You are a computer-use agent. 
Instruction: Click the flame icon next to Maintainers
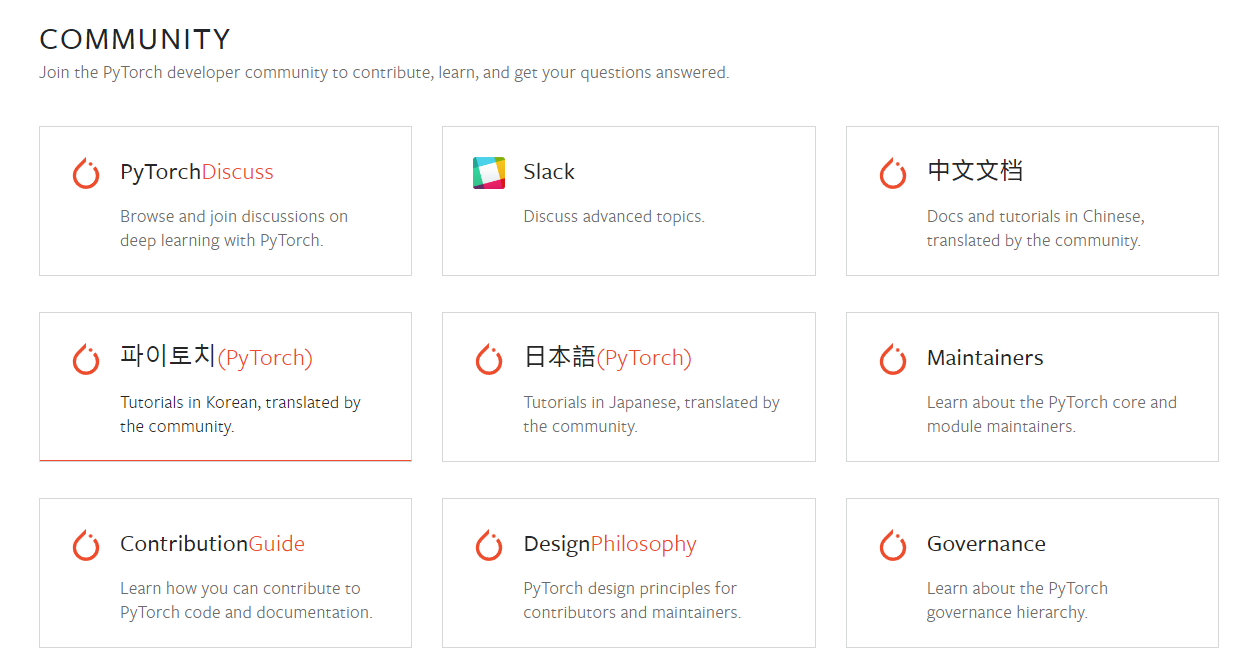pyautogui.click(x=893, y=359)
